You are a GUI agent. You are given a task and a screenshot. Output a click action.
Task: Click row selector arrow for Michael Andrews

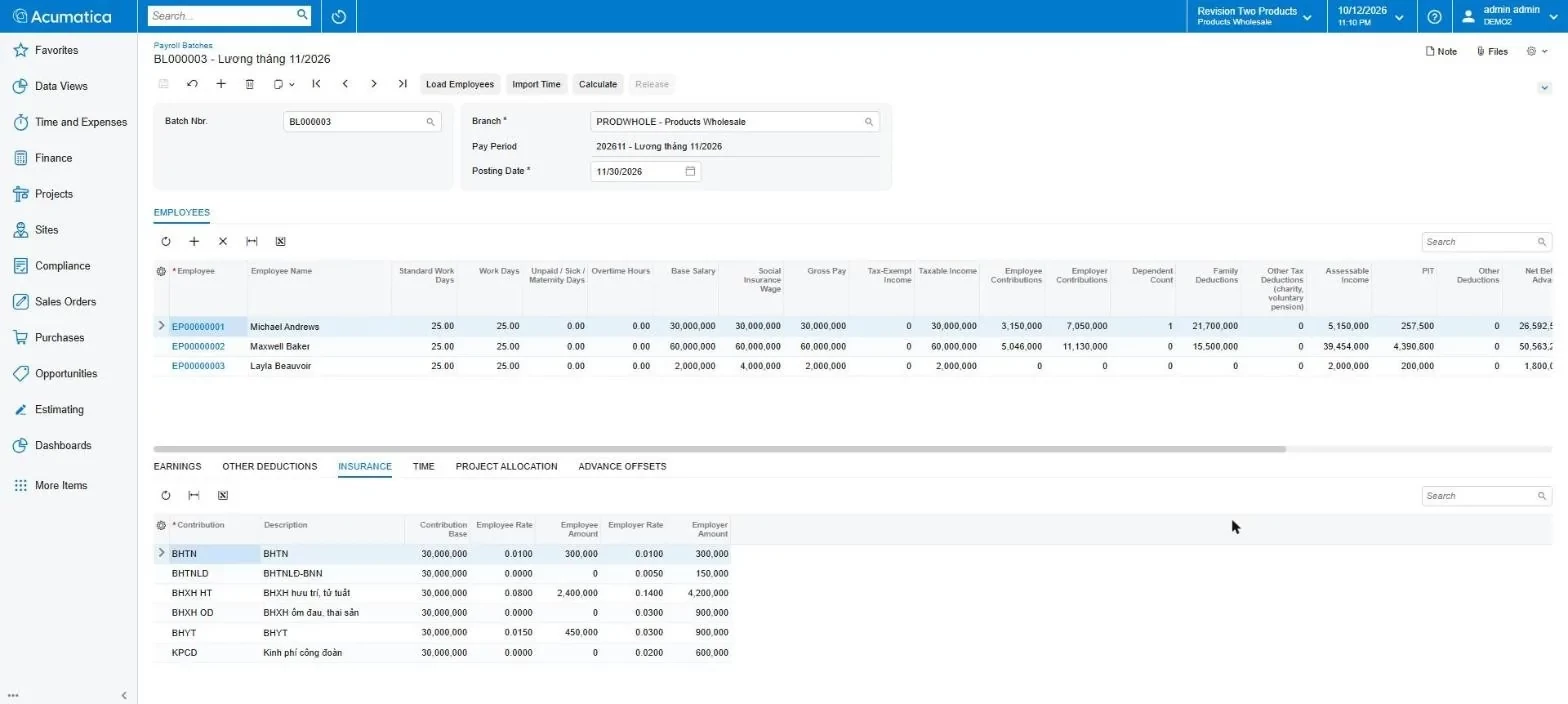(161, 326)
